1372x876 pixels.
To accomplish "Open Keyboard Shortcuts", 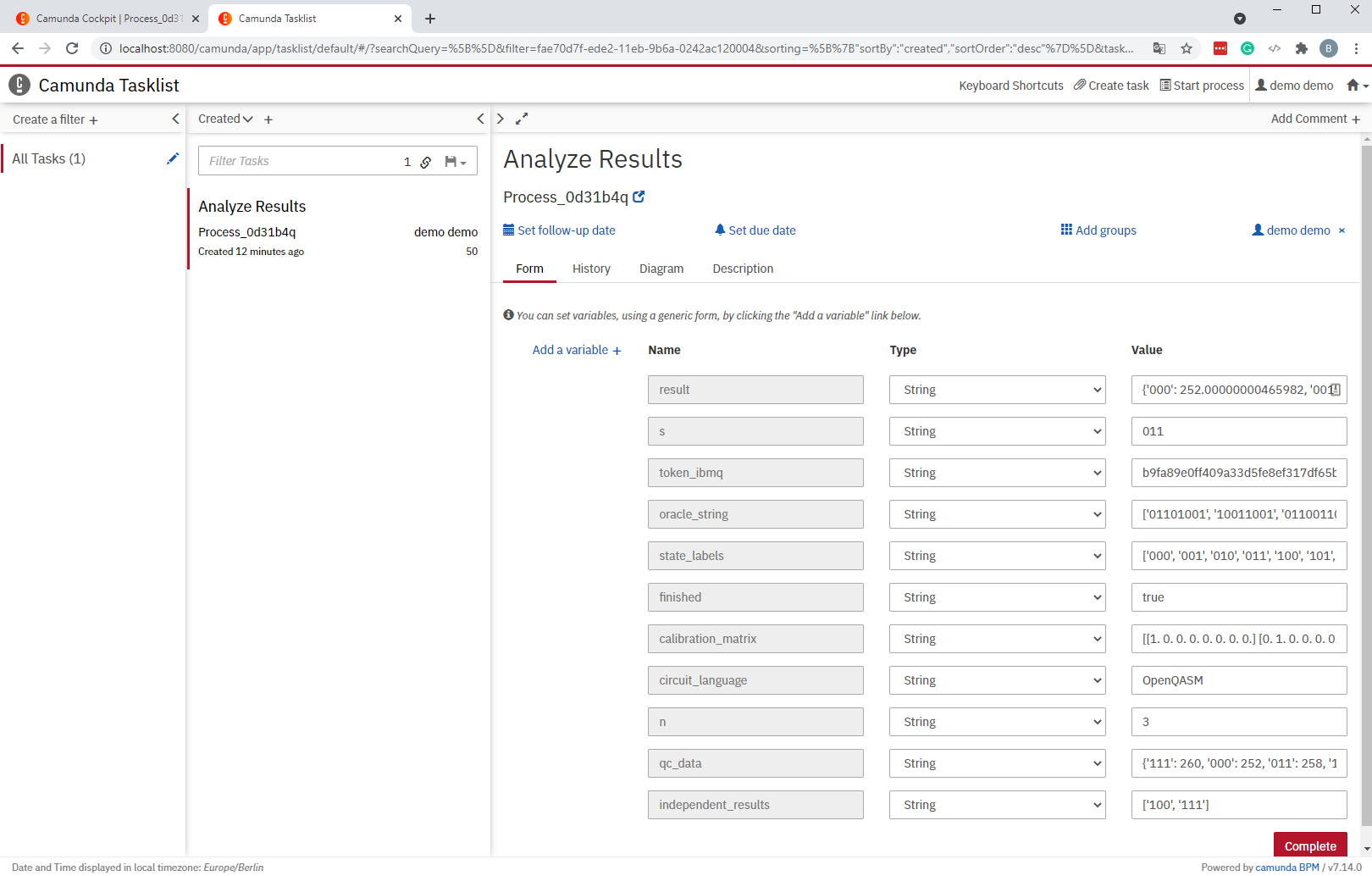I will (1011, 86).
